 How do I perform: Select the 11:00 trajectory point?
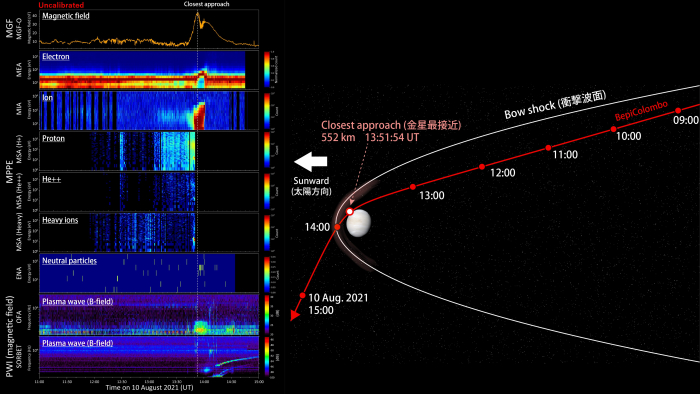548,148
